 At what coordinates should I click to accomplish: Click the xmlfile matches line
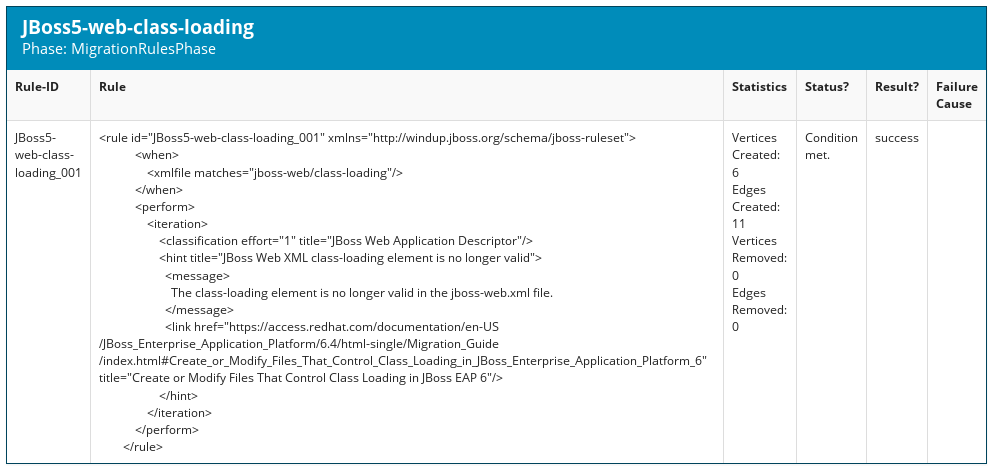(275, 172)
